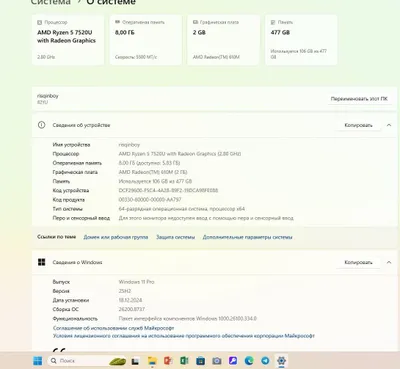Click the taskbar search box

[x=87, y=361]
